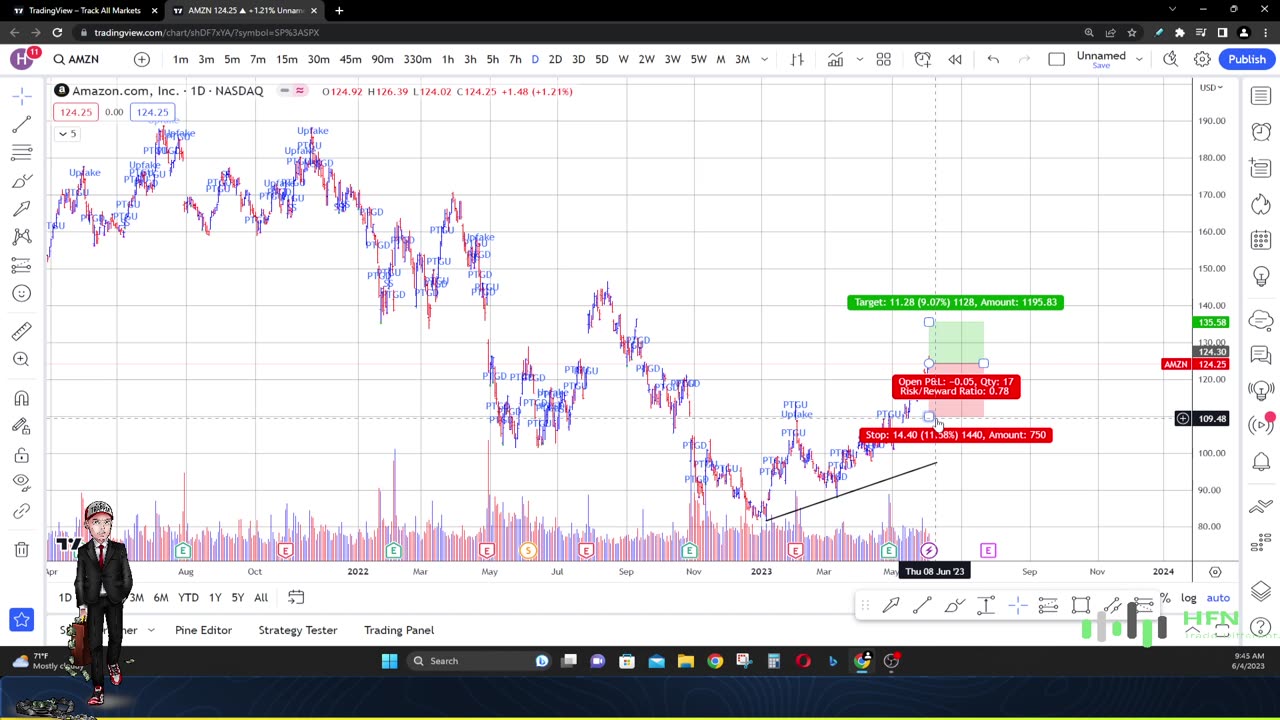Screen dimensions: 1280x720
Task: Open the ideas lightbulb in right sidebar
Action: click(1260, 276)
